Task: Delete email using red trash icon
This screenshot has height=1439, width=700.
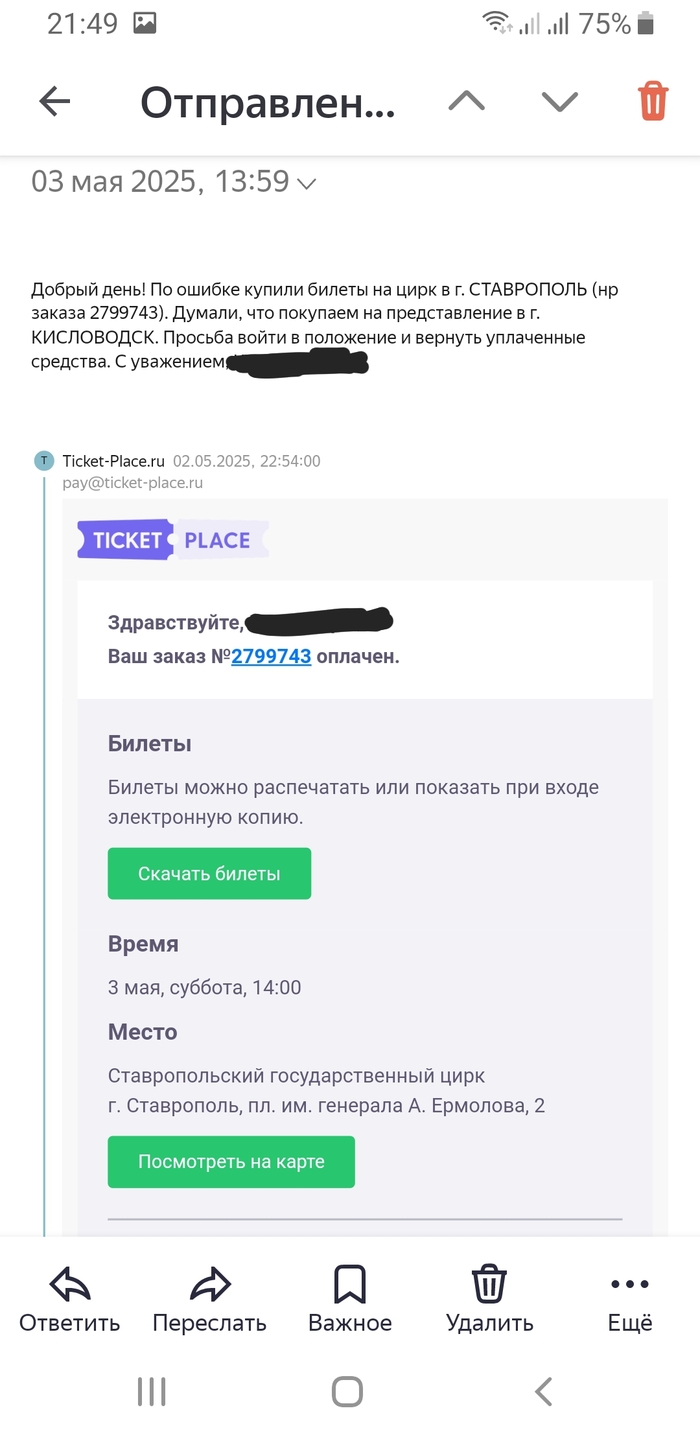Action: (653, 101)
